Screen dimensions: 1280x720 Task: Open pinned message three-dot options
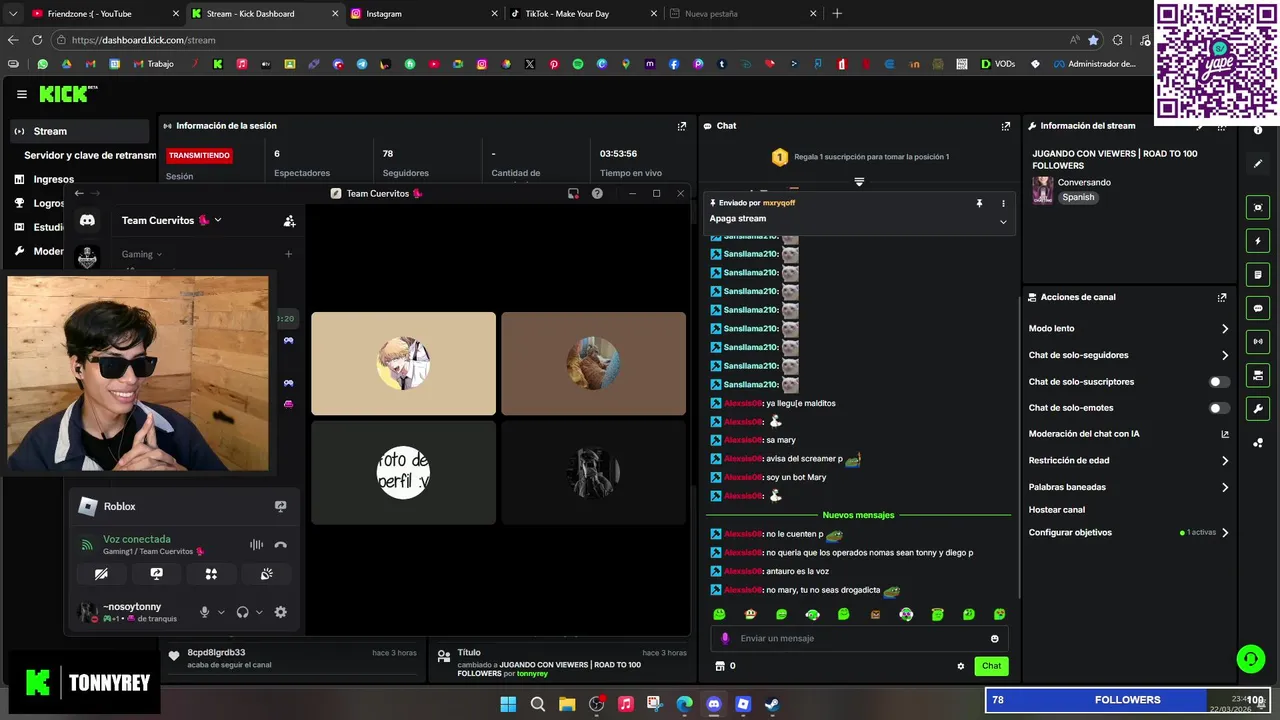tap(1003, 203)
